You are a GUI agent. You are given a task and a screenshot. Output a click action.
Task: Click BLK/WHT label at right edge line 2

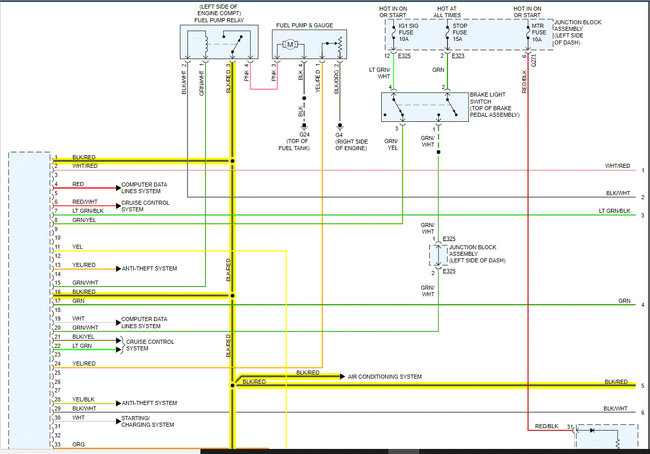coord(618,193)
